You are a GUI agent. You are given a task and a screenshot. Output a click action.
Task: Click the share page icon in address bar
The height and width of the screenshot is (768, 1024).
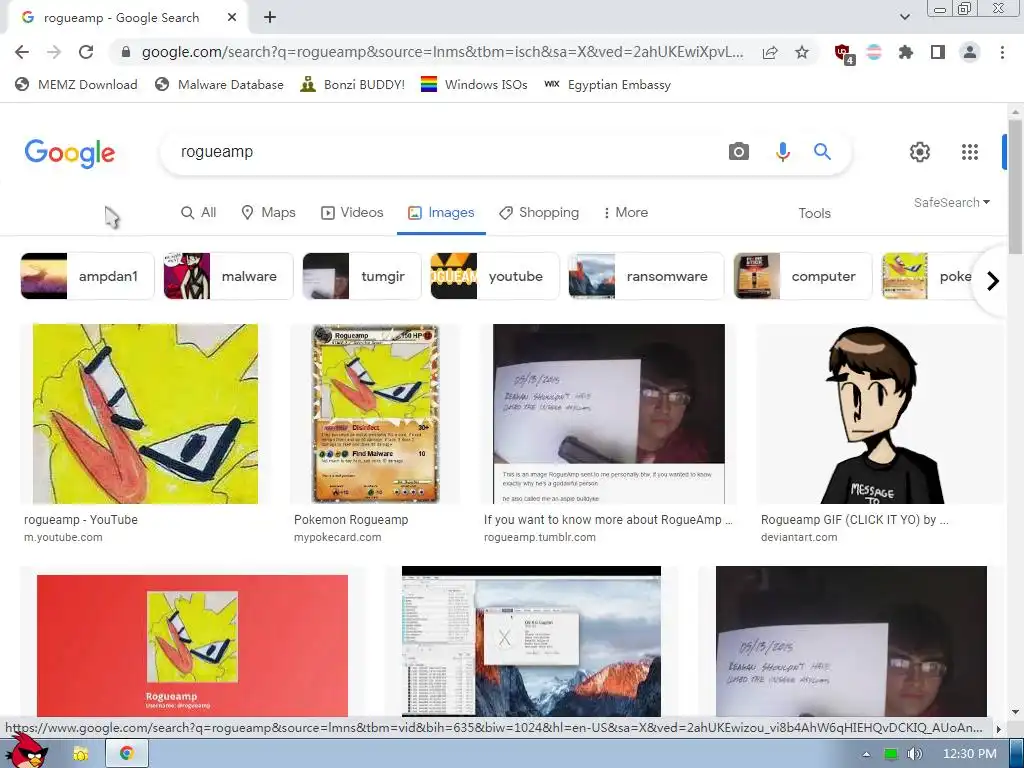point(770,52)
